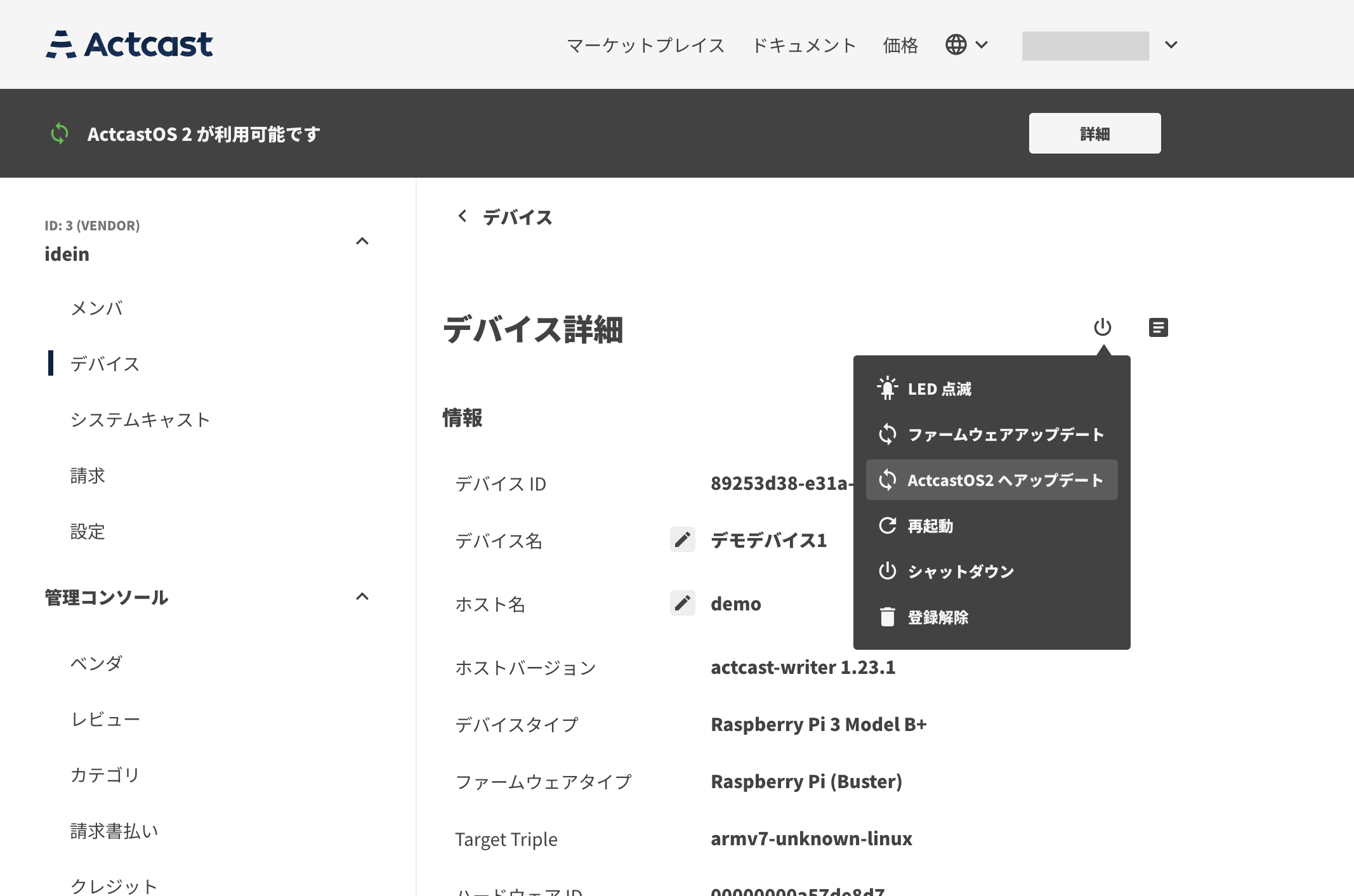The height and width of the screenshot is (896, 1354).
Task: Open the power actions icon beside デバイス詳細
Action: coord(1102,327)
